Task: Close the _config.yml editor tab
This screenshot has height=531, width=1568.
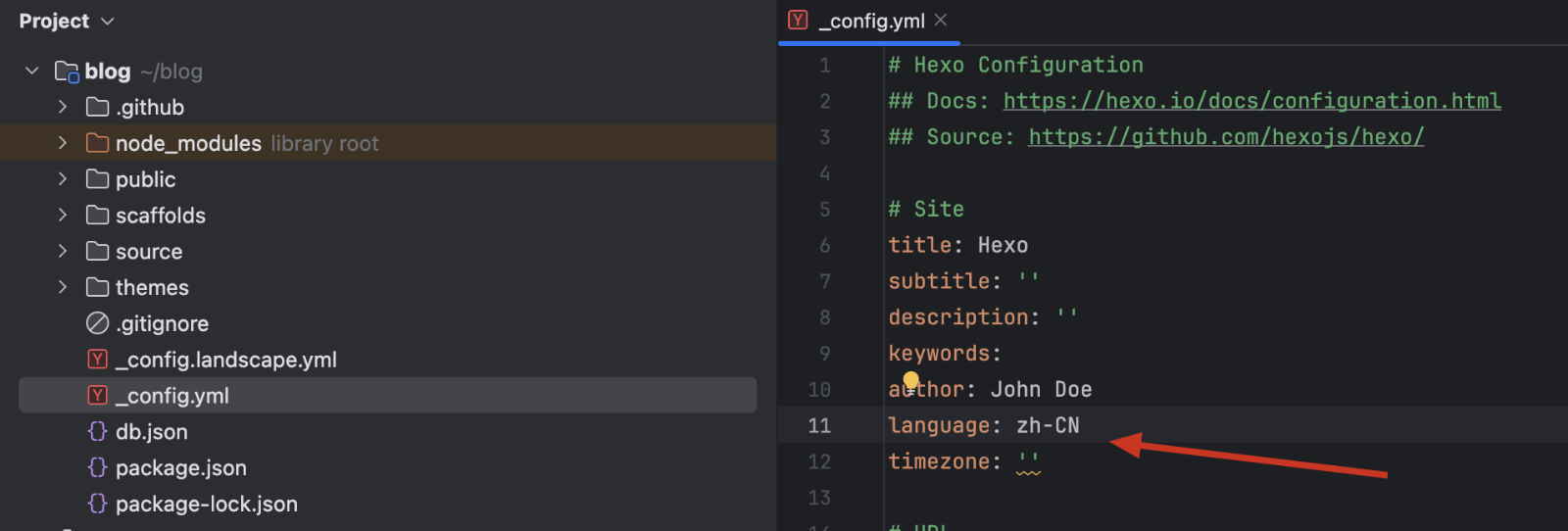Action: tap(941, 20)
